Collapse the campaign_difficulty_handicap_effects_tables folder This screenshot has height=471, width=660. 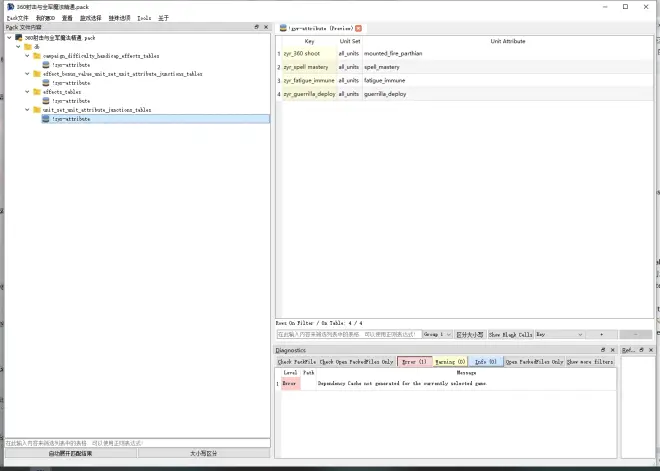pos(28,56)
